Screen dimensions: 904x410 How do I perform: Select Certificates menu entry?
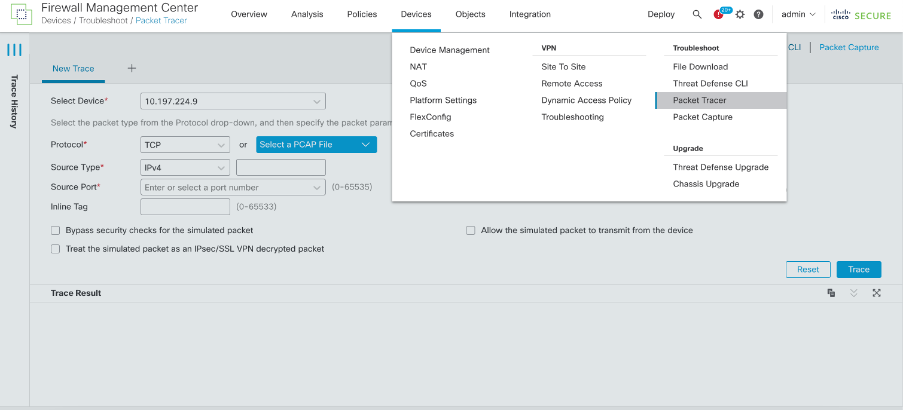click(432, 134)
